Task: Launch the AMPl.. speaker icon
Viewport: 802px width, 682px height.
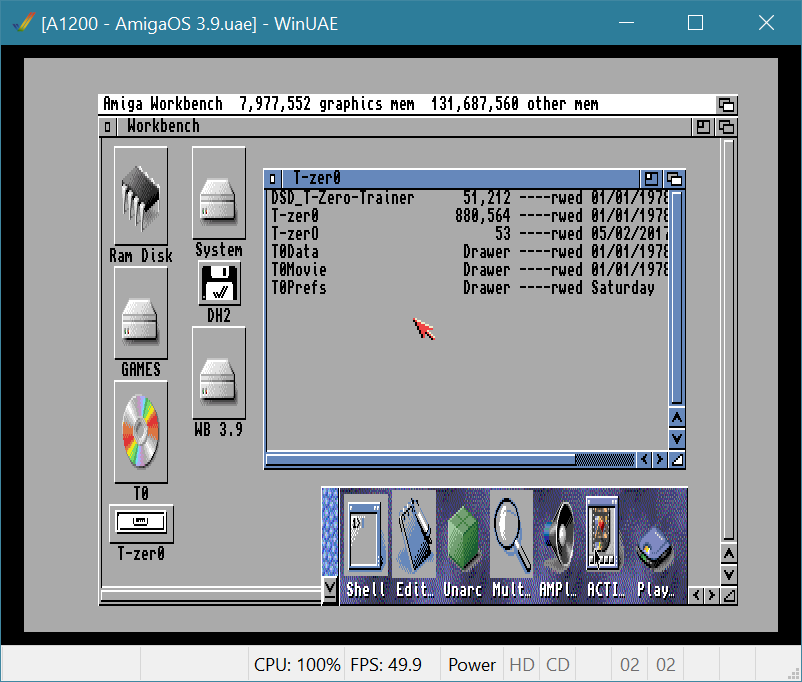Action: (560, 537)
